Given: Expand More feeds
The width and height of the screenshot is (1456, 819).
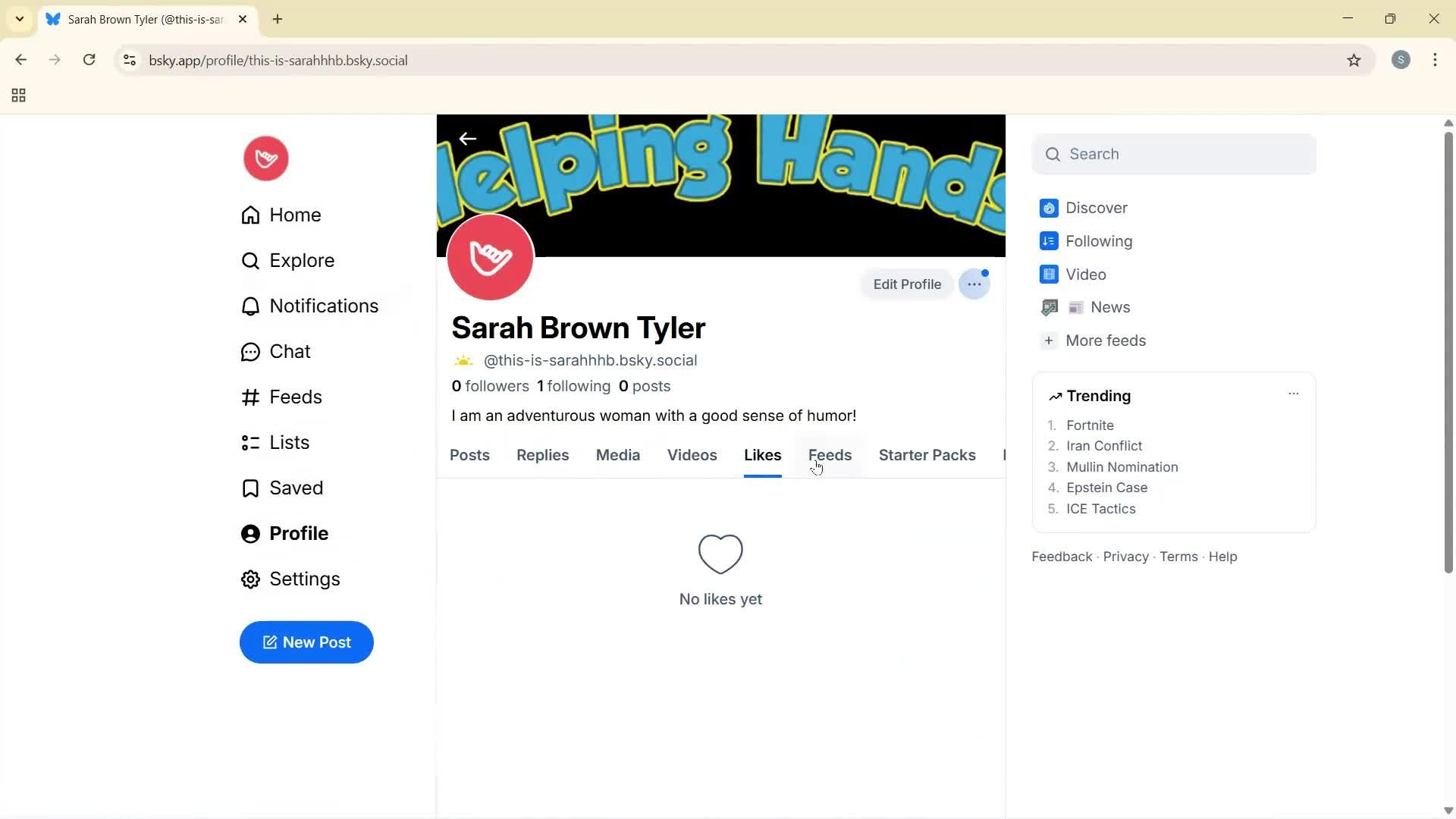Looking at the screenshot, I should pos(1105,340).
